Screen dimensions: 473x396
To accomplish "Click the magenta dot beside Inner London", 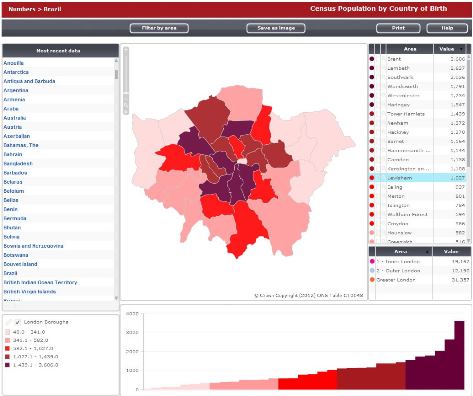I will [x=372, y=261].
